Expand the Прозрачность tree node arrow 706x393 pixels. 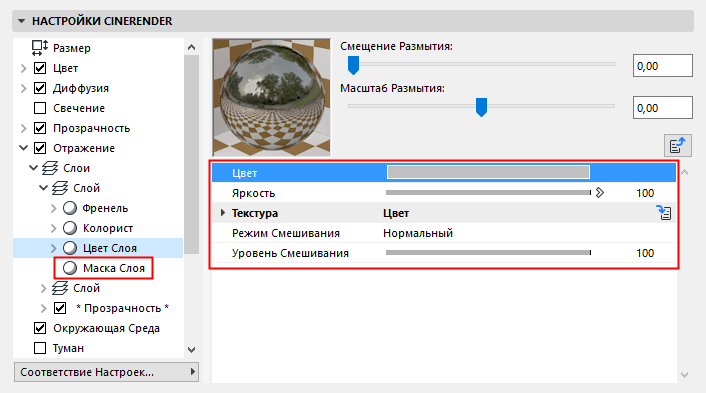pyautogui.click(x=24, y=128)
